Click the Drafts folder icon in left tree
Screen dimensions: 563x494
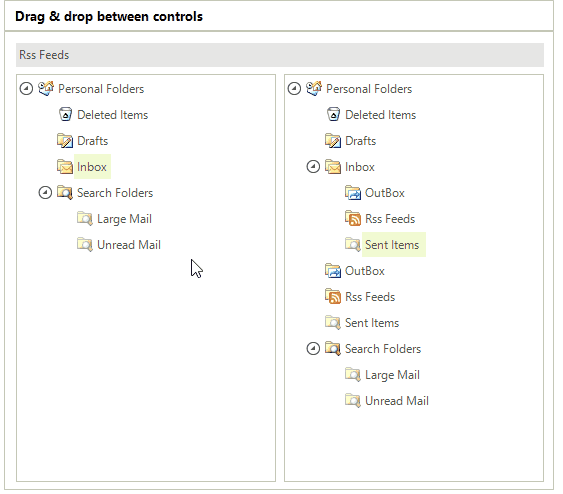coord(65,141)
